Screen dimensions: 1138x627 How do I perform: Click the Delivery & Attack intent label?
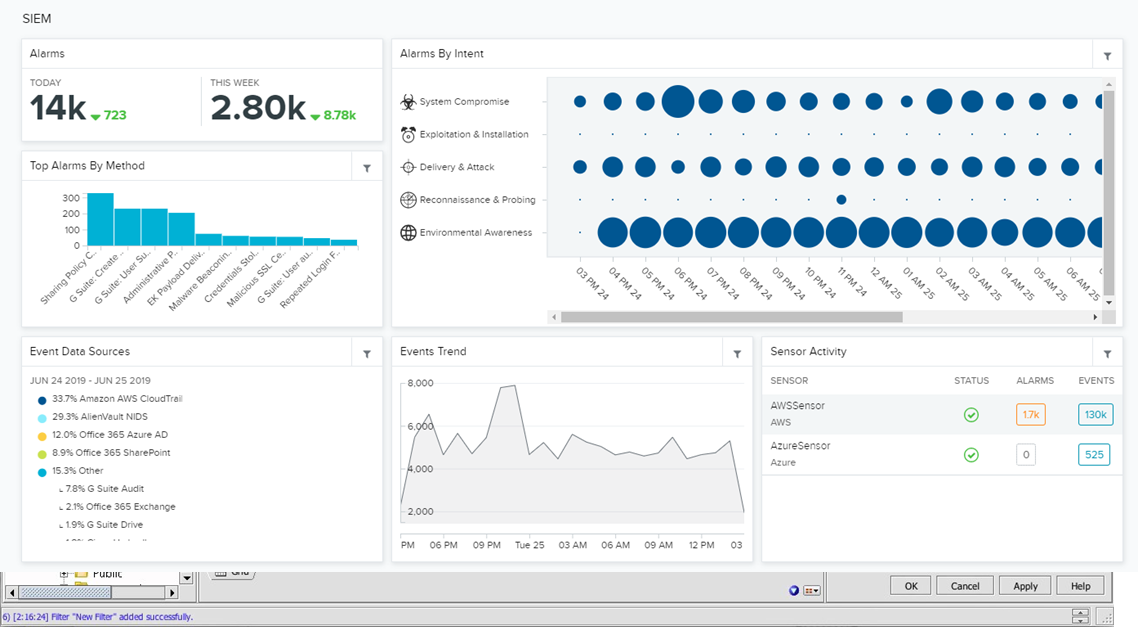pyautogui.click(x=457, y=167)
